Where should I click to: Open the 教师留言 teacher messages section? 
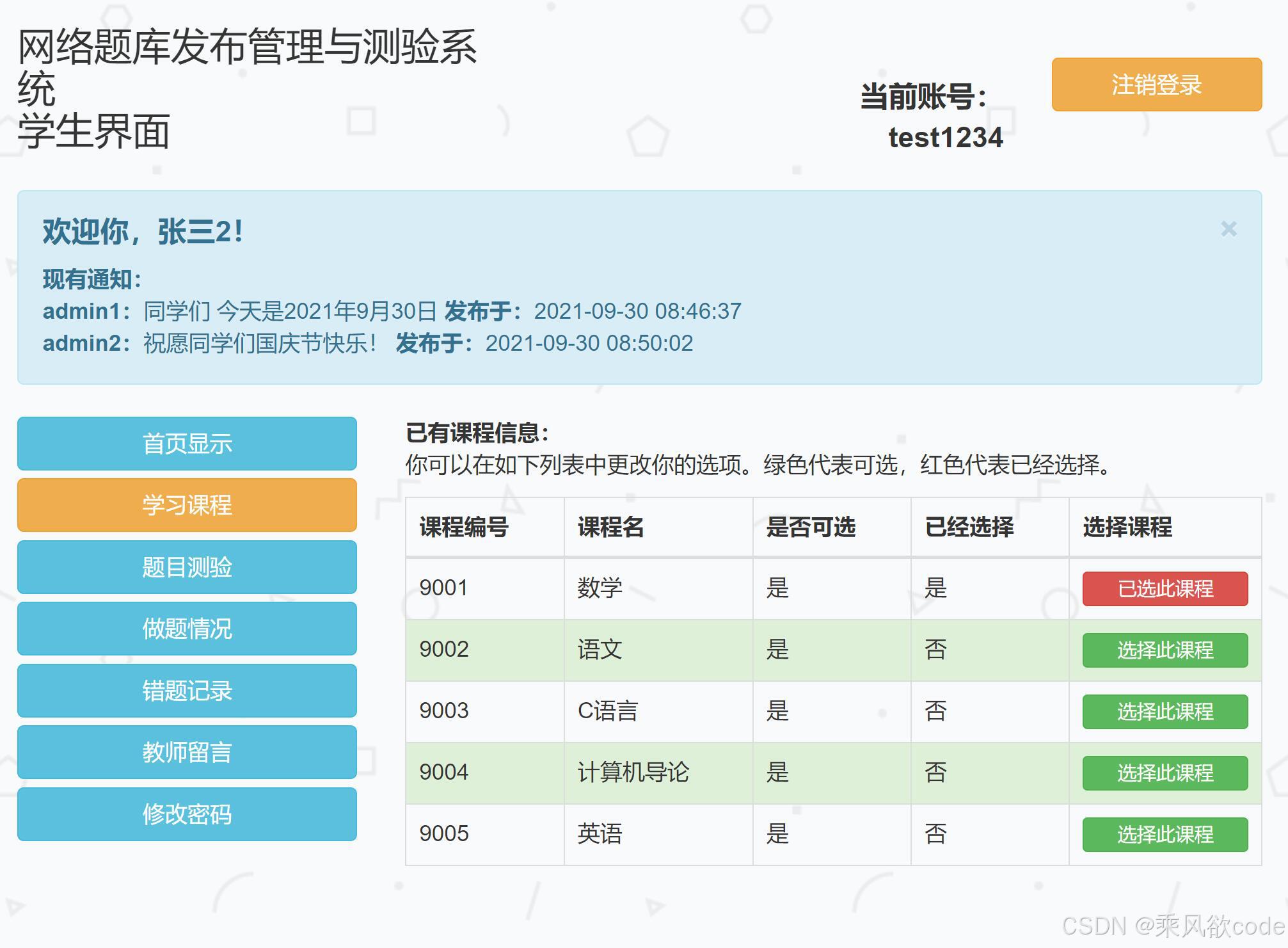pyautogui.click(x=187, y=753)
